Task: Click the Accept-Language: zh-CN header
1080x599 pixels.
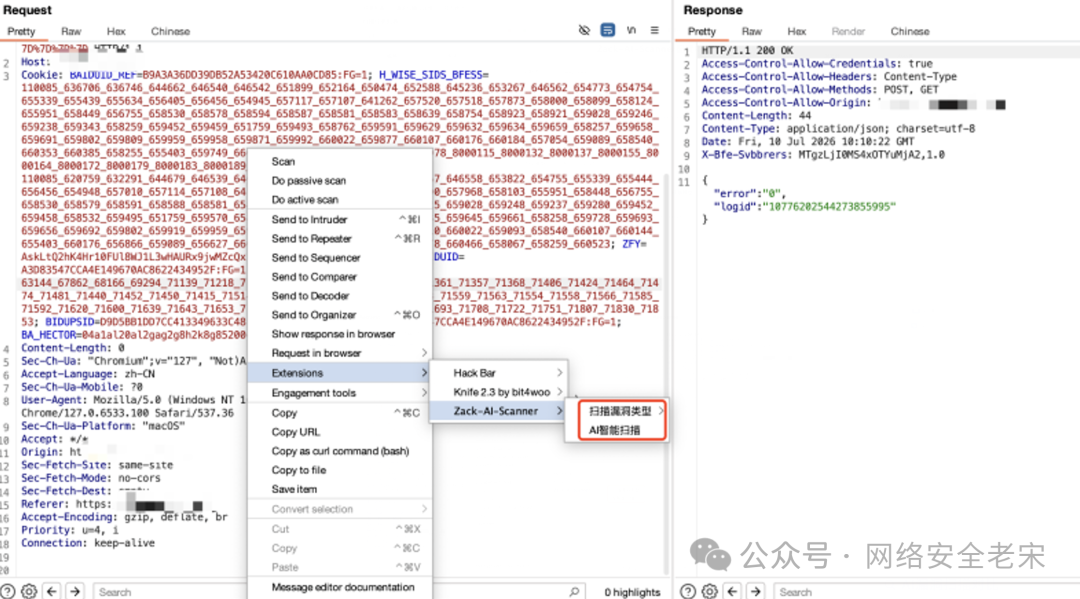Action: 87,374
